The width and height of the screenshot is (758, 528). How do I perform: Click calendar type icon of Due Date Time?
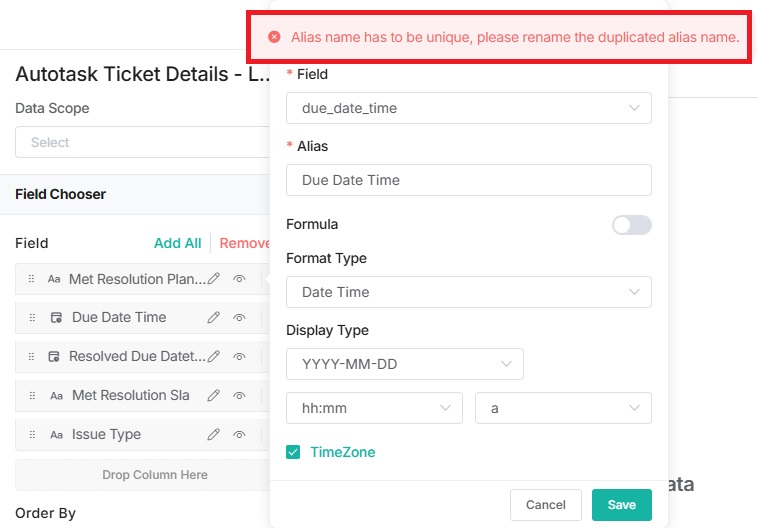[x=57, y=318]
